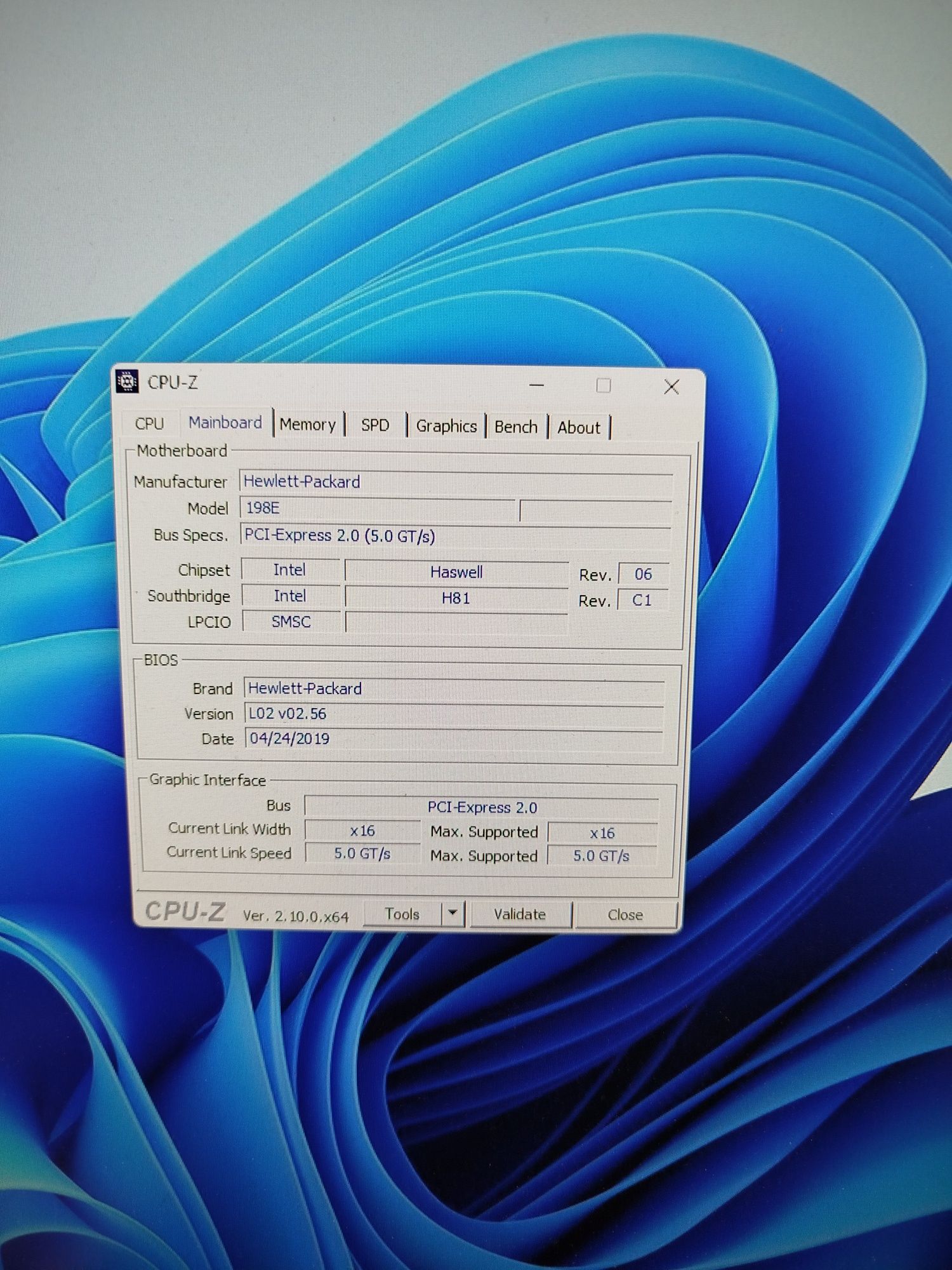
Task: Click the Manufacturer field Hewlett-Packard
Action: point(456,482)
